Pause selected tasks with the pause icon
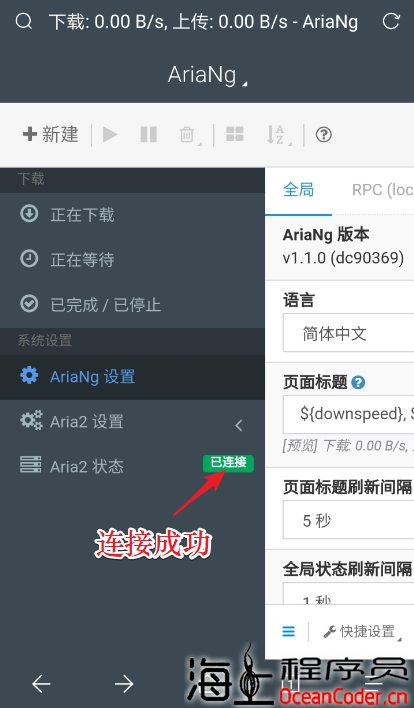414x708 pixels. tap(149, 134)
